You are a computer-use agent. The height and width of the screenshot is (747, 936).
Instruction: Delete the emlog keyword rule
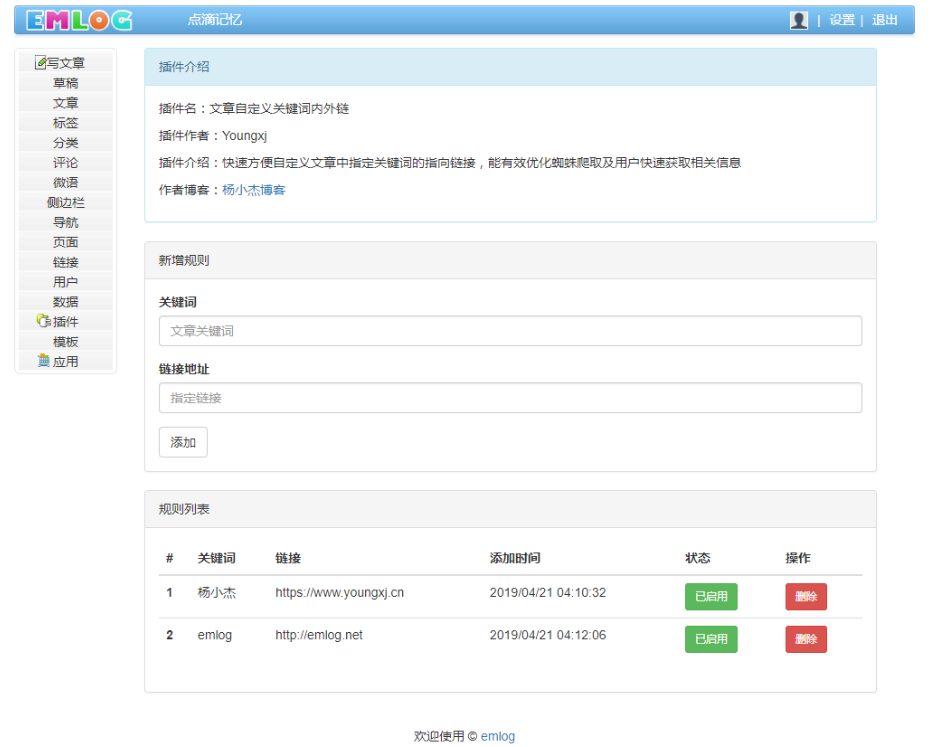point(806,639)
